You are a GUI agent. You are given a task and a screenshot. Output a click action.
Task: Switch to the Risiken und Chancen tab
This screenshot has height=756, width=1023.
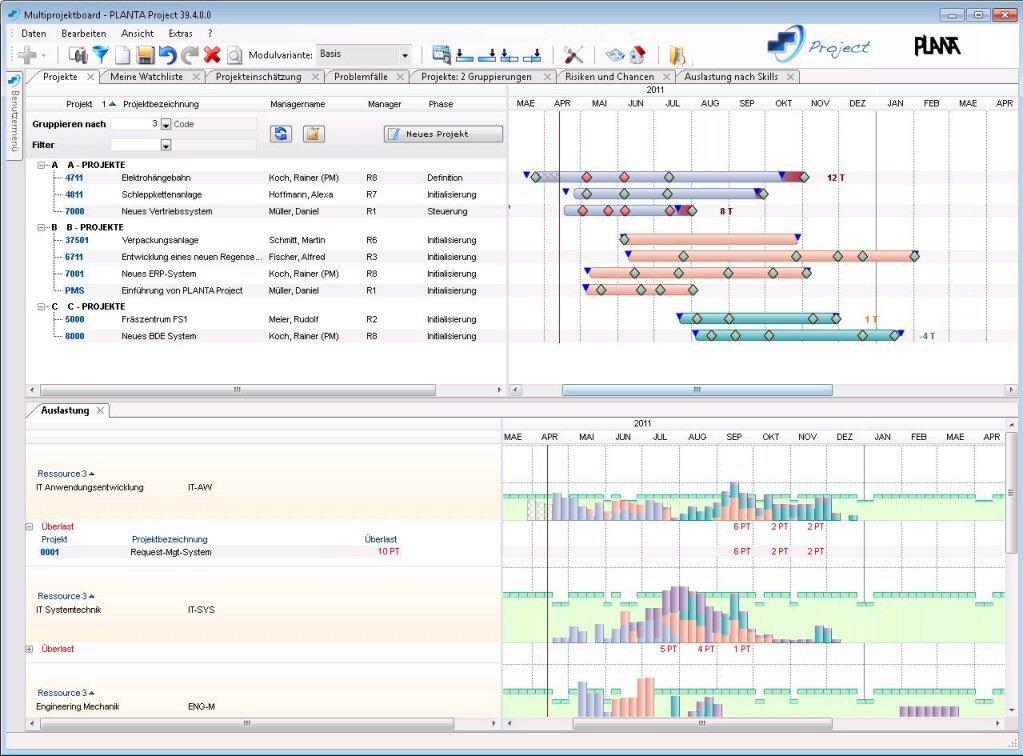click(x=609, y=76)
